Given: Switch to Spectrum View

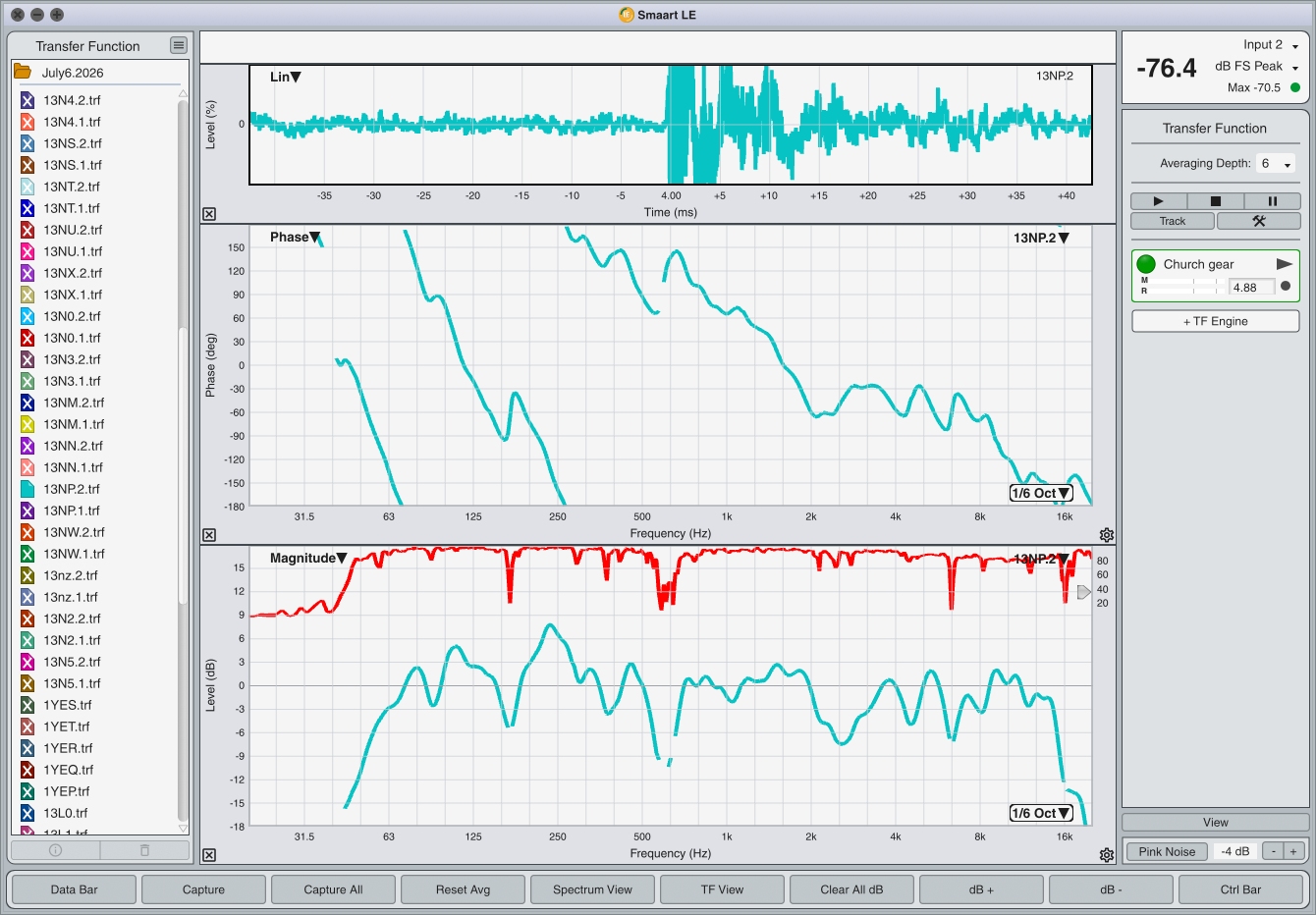Looking at the screenshot, I should (x=592, y=889).
